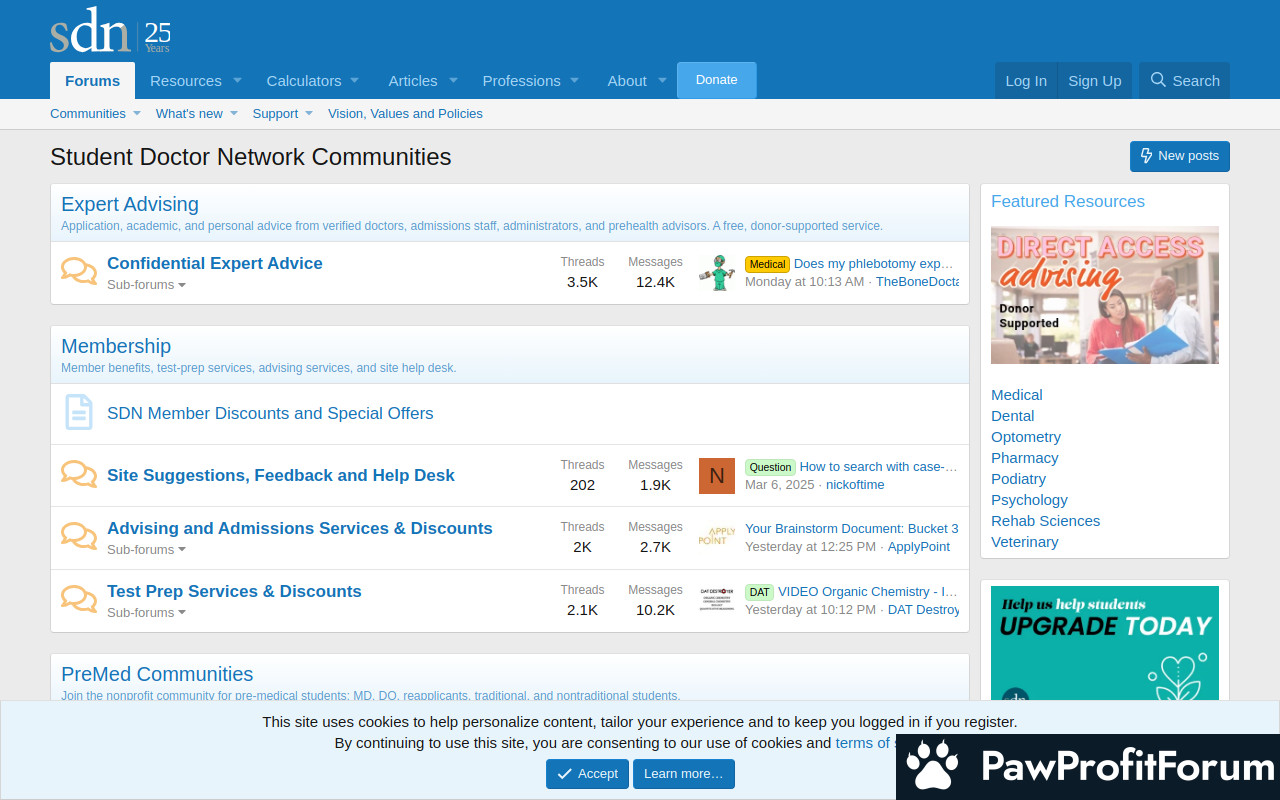The image size is (1280, 800).
Task: Click the Direct Access Advising banner image
Action: (1104, 295)
